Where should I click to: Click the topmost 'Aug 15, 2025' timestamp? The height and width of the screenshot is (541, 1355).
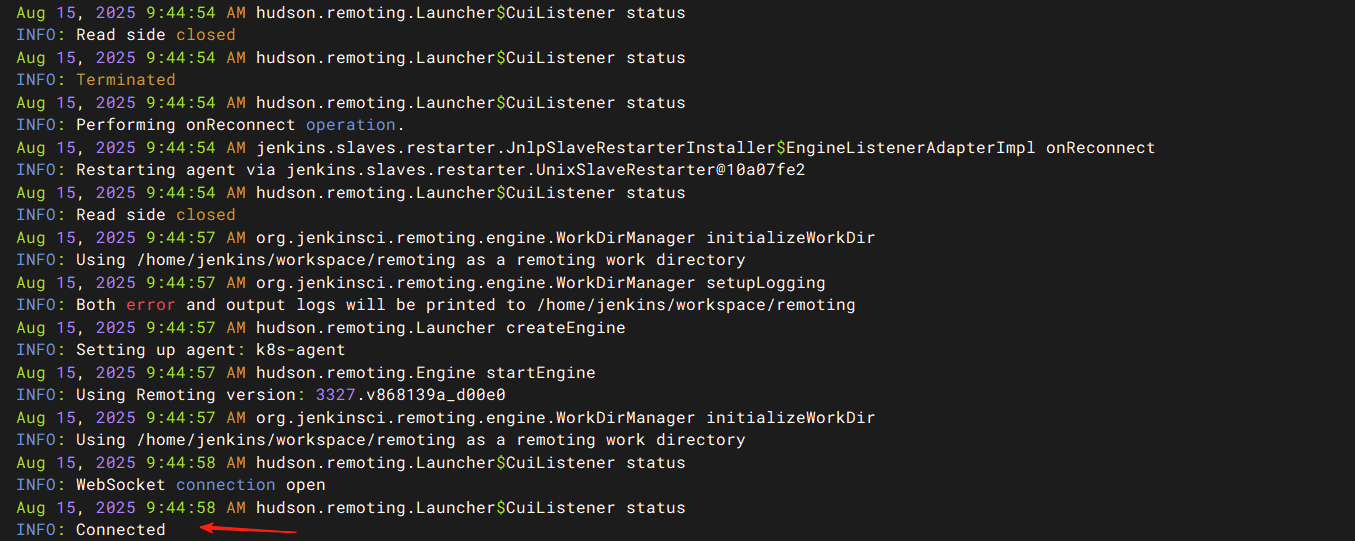76,13
